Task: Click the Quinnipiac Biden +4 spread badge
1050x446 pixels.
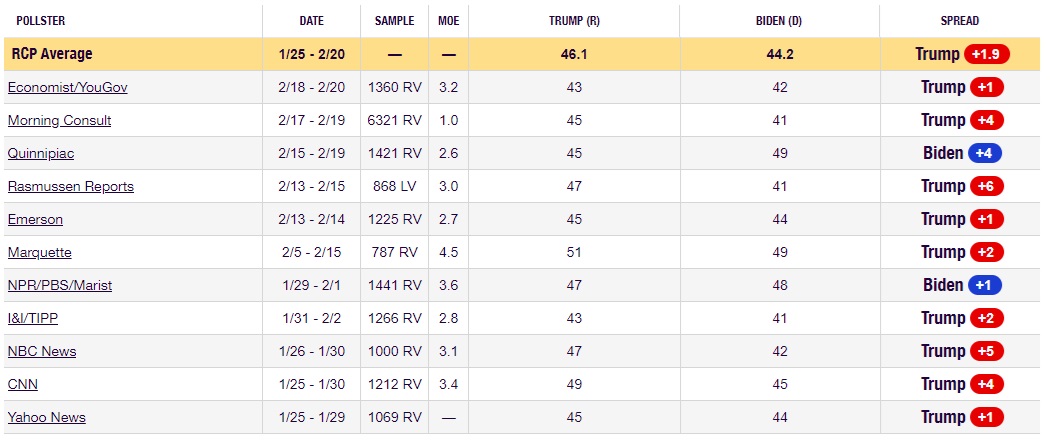Action: (x=984, y=153)
